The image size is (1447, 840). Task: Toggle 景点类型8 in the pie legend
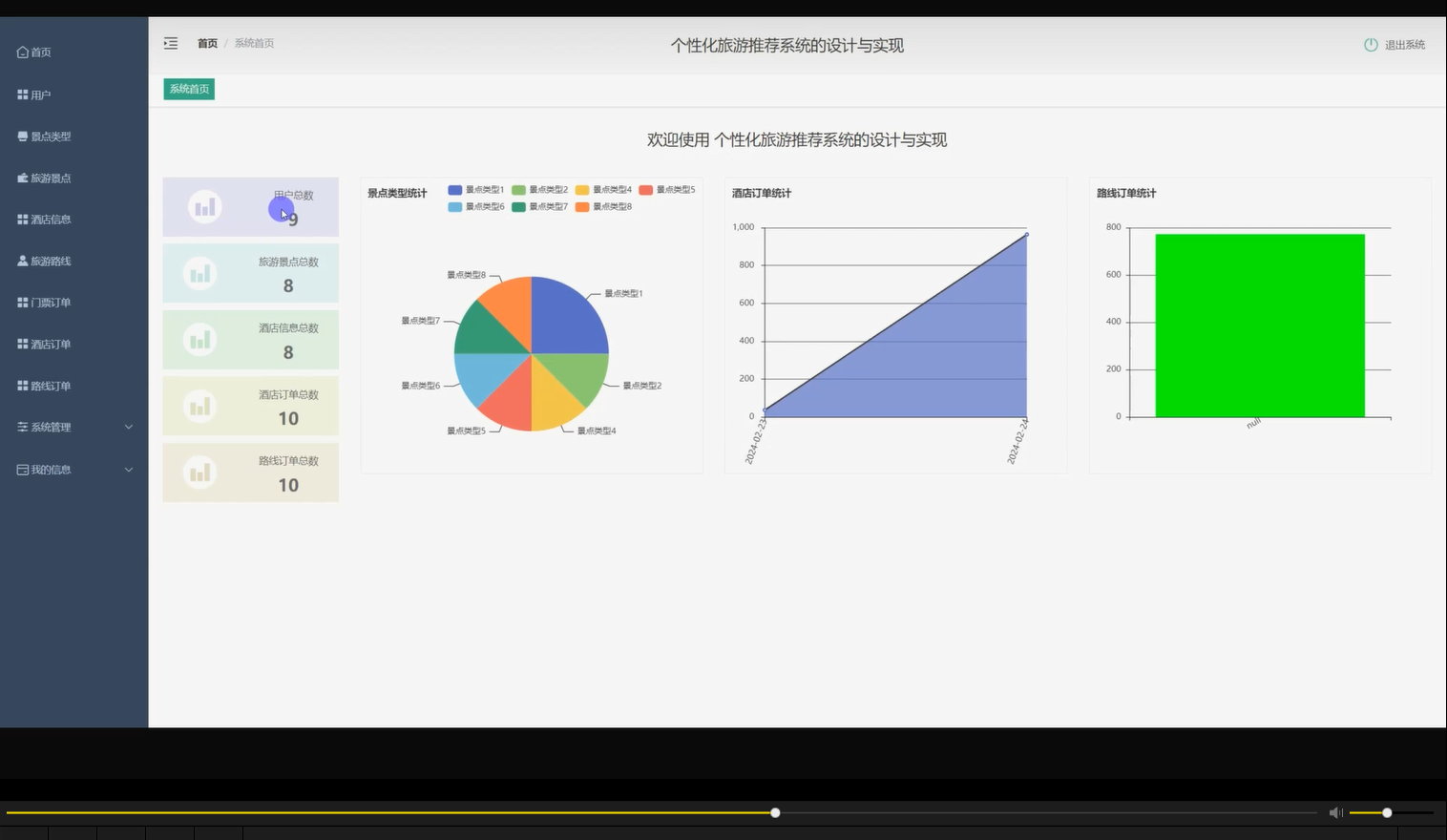pyautogui.click(x=603, y=206)
